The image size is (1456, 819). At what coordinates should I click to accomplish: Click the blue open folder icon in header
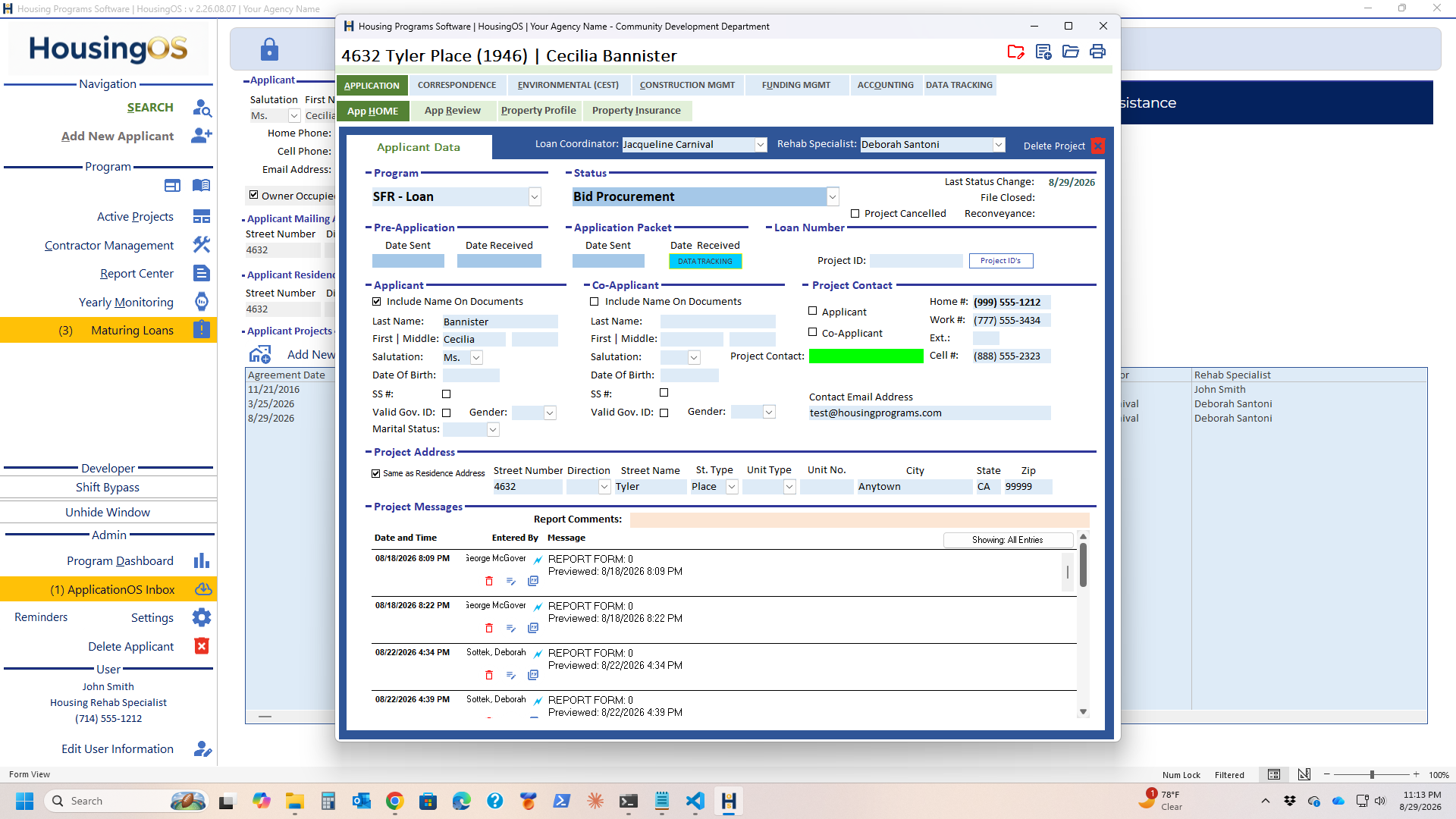pos(1070,52)
